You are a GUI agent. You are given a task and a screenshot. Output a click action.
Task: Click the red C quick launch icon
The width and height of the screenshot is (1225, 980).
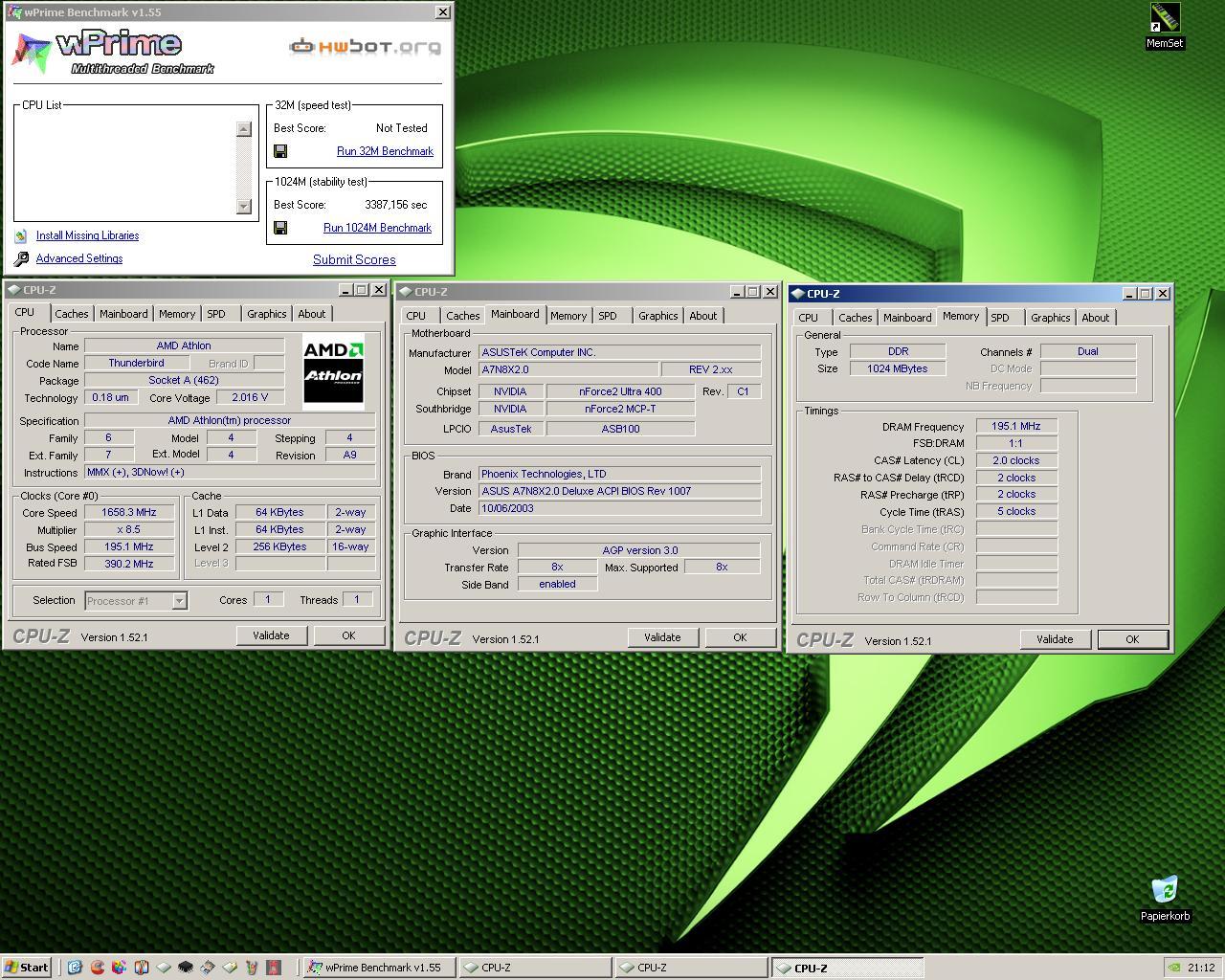click(x=97, y=968)
